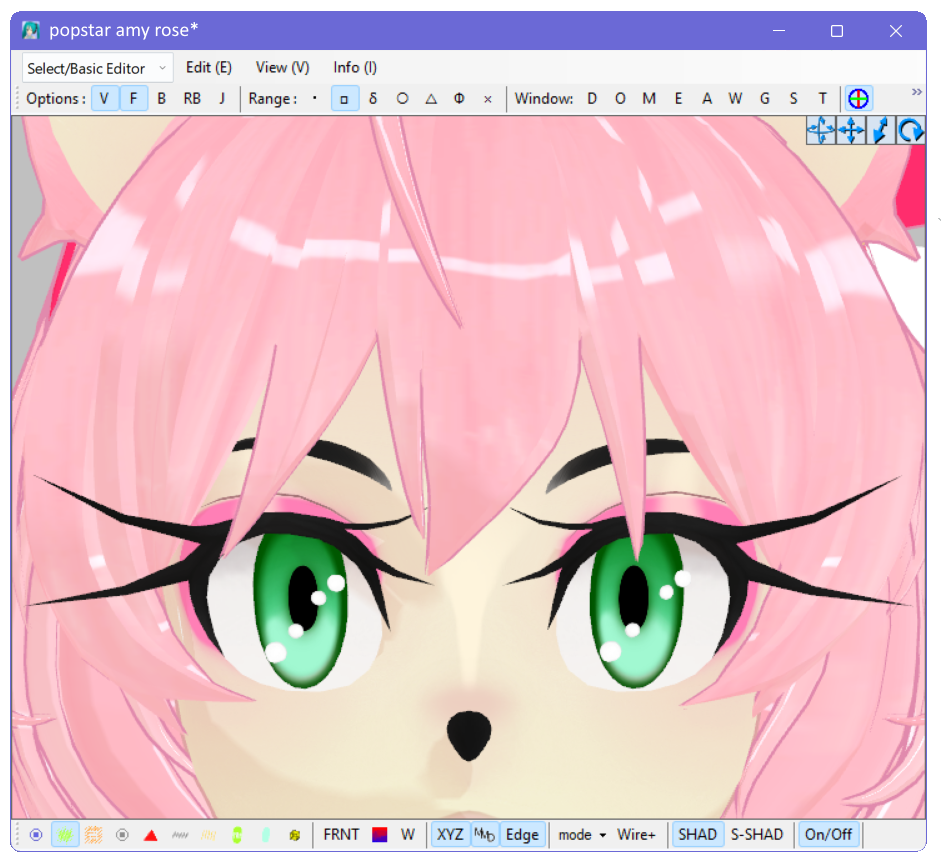Toggle the yellow dashes display icon
Viewport: 941px width, 863px height.
(x=208, y=835)
